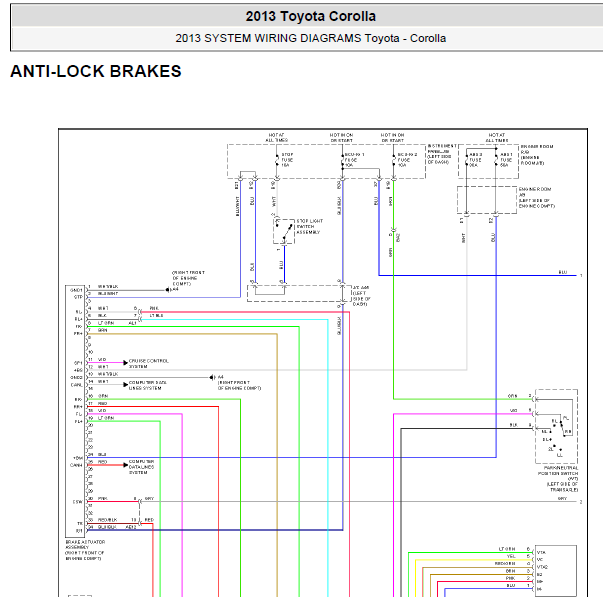Click the YEL wire label near VC terminal

pos(511,556)
